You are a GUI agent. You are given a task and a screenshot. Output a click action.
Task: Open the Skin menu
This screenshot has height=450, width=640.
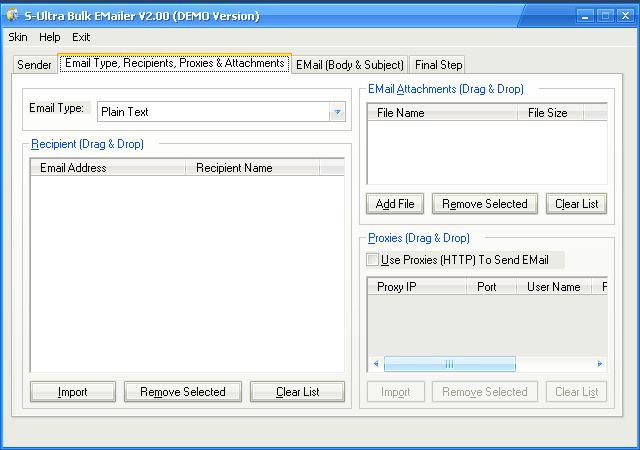(x=18, y=37)
